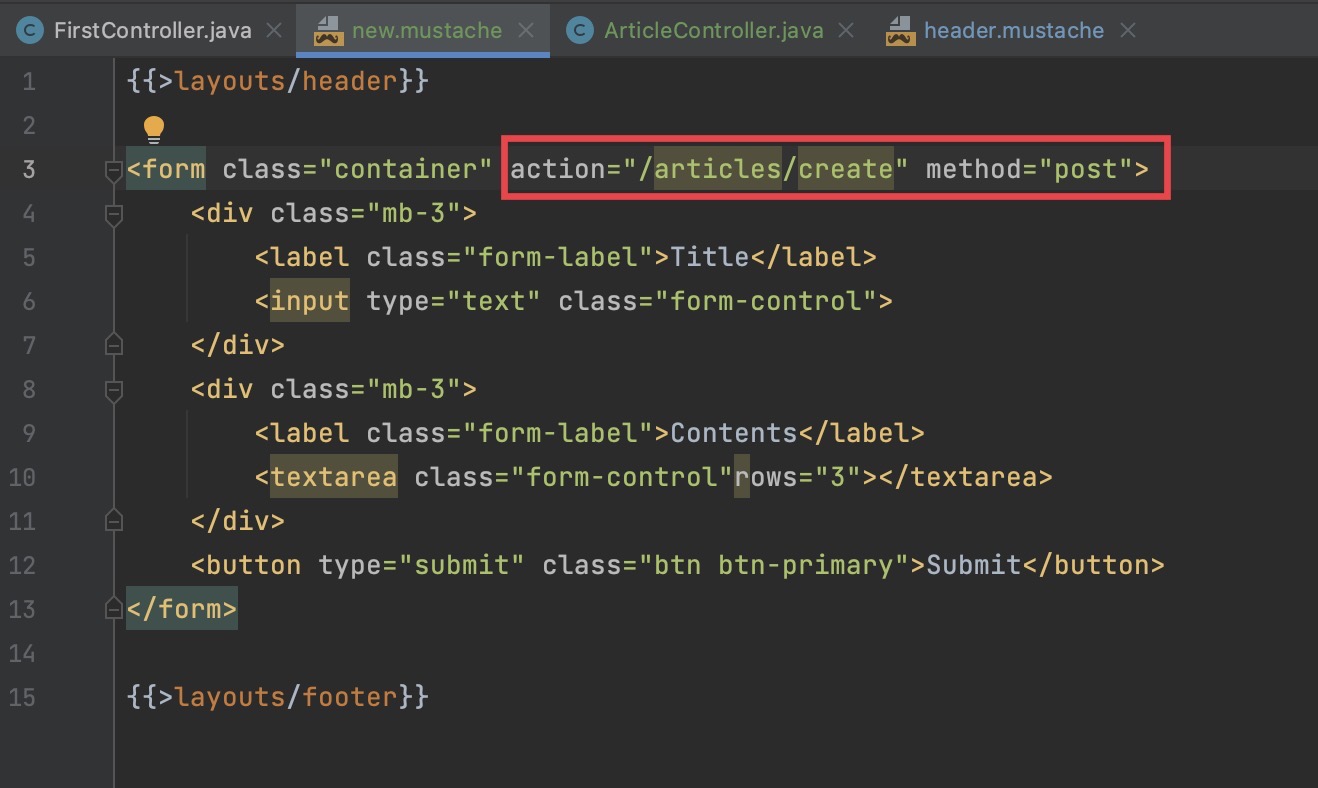Click the opening textarea tag name on line 10
This screenshot has width=1318, height=788.
coord(334,477)
